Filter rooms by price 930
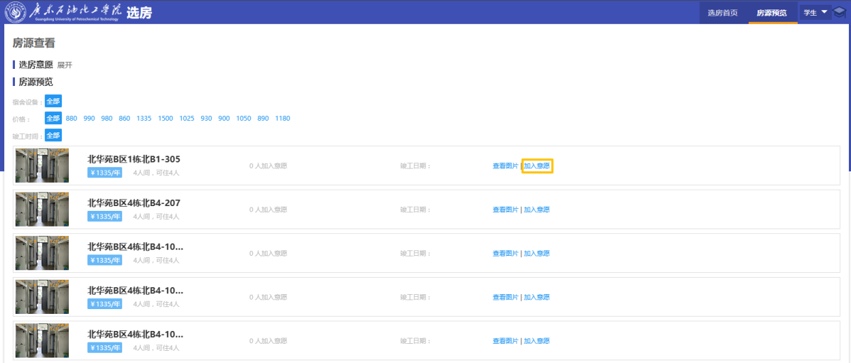Viewport: 851px width, 363px height. tap(206, 118)
